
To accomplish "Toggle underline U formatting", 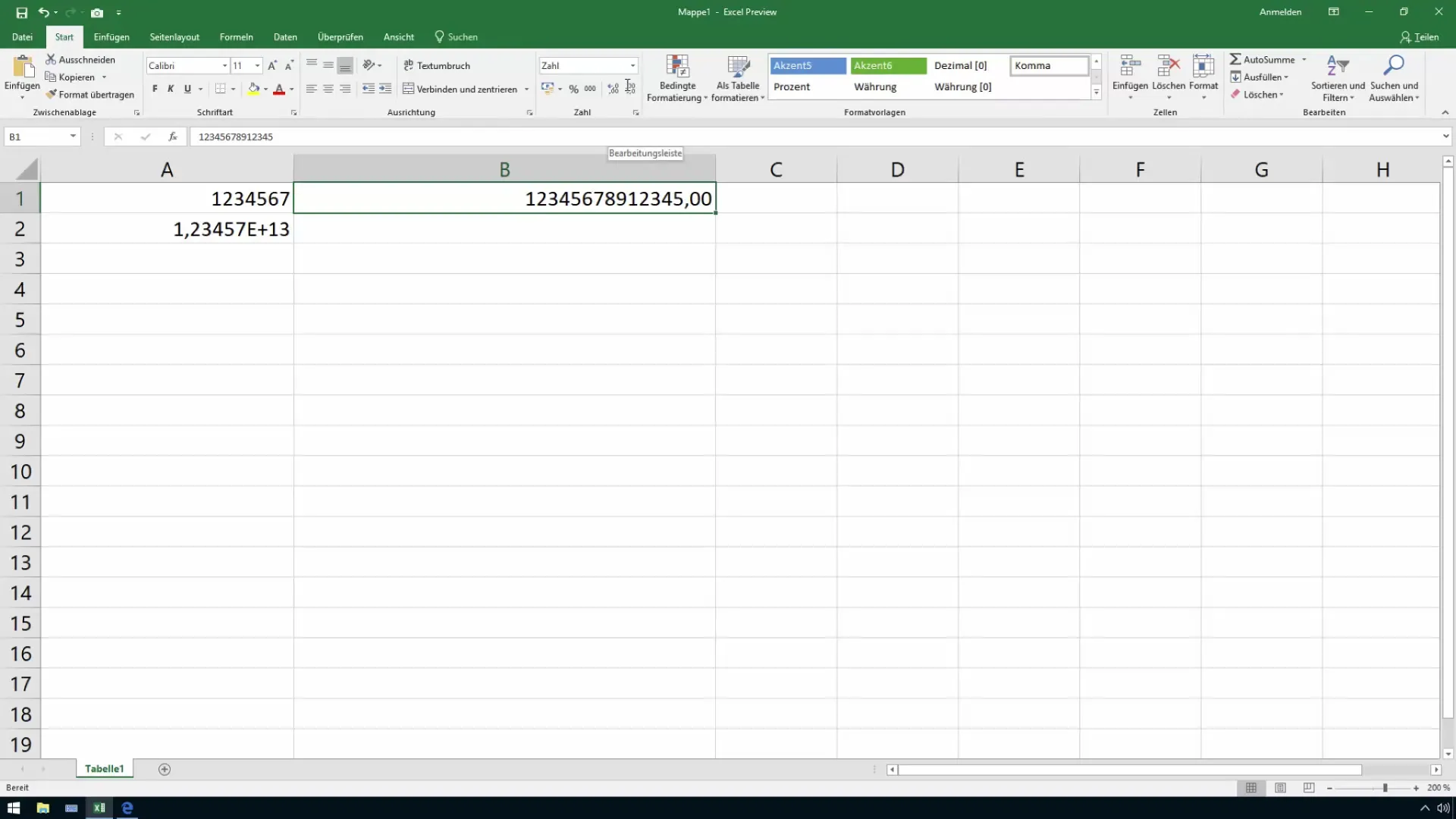I will pyautogui.click(x=187, y=89).
